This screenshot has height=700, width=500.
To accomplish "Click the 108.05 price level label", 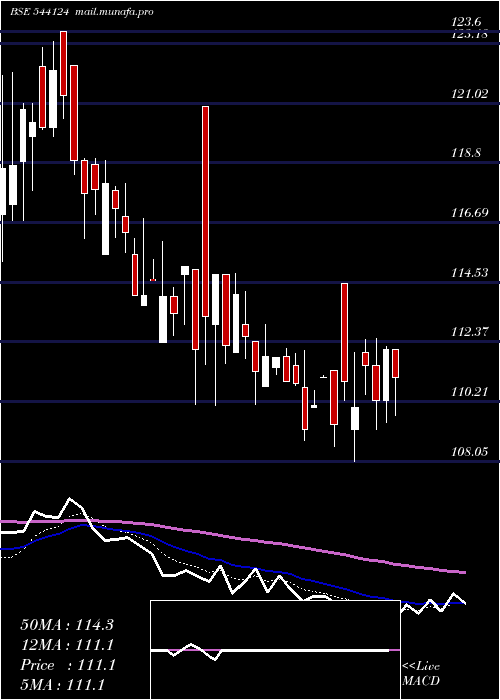I will pyautogui.click(x=469, y=452).
